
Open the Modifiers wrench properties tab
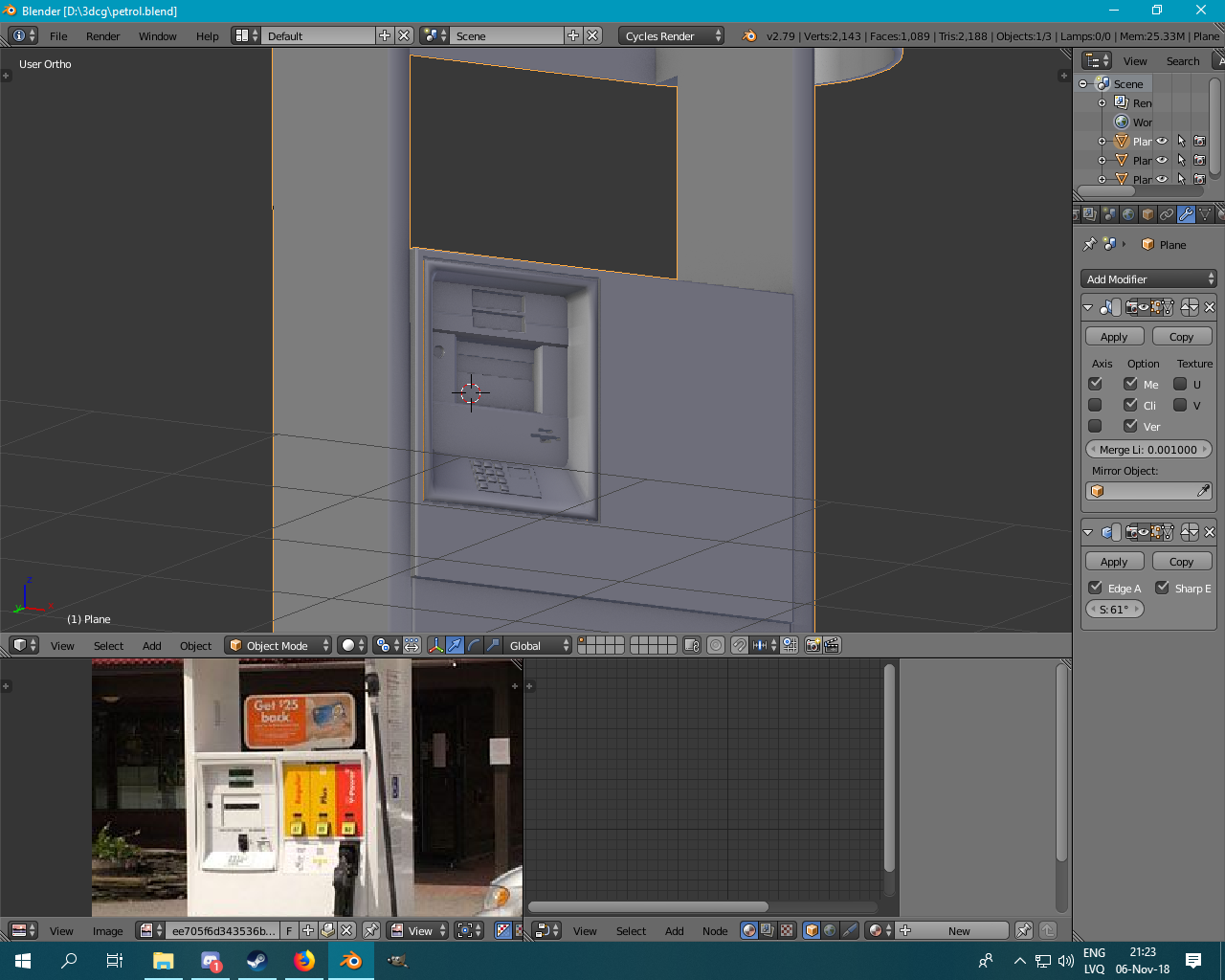click(x=1186, y=214)
